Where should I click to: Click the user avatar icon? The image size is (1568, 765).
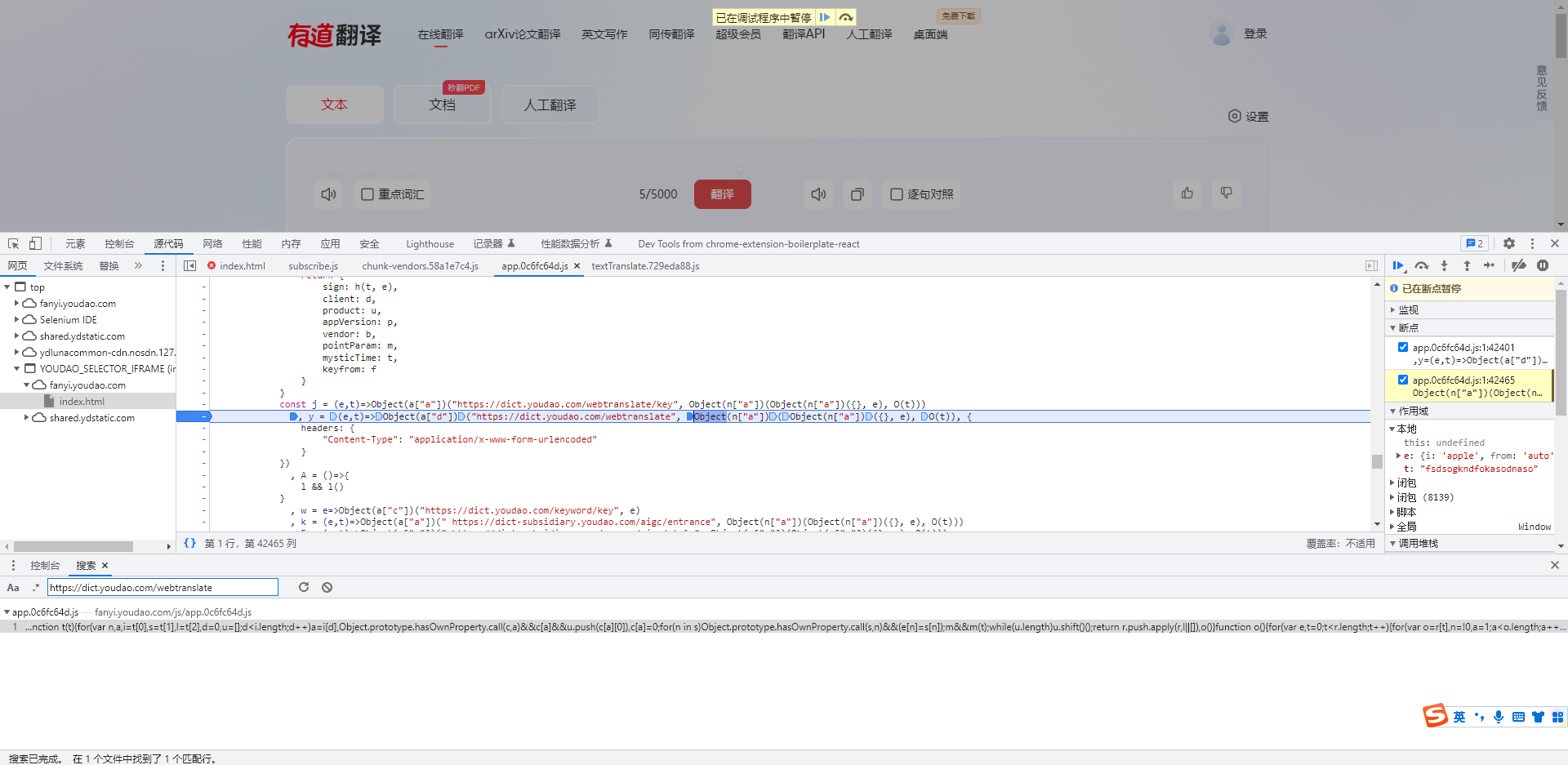1222,33
